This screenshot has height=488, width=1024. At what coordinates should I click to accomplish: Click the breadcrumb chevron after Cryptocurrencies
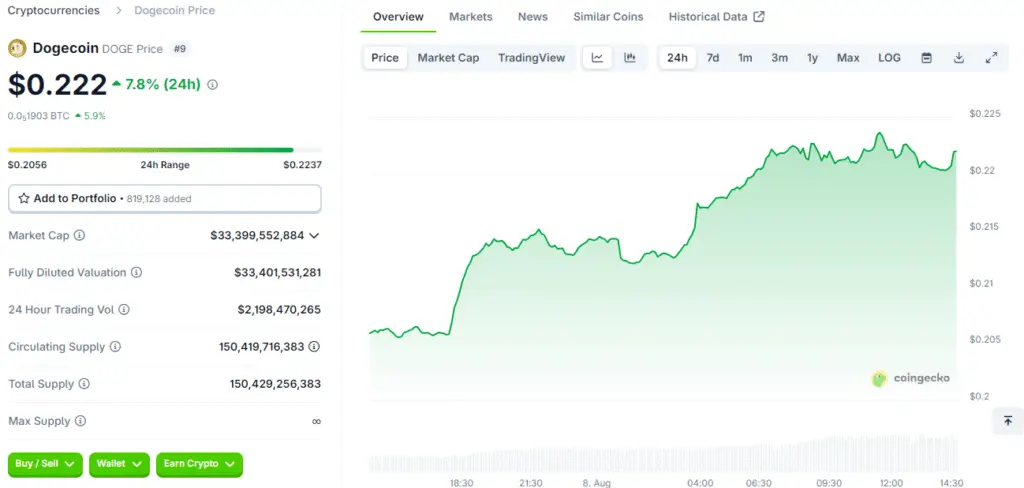tap(118, 10)
